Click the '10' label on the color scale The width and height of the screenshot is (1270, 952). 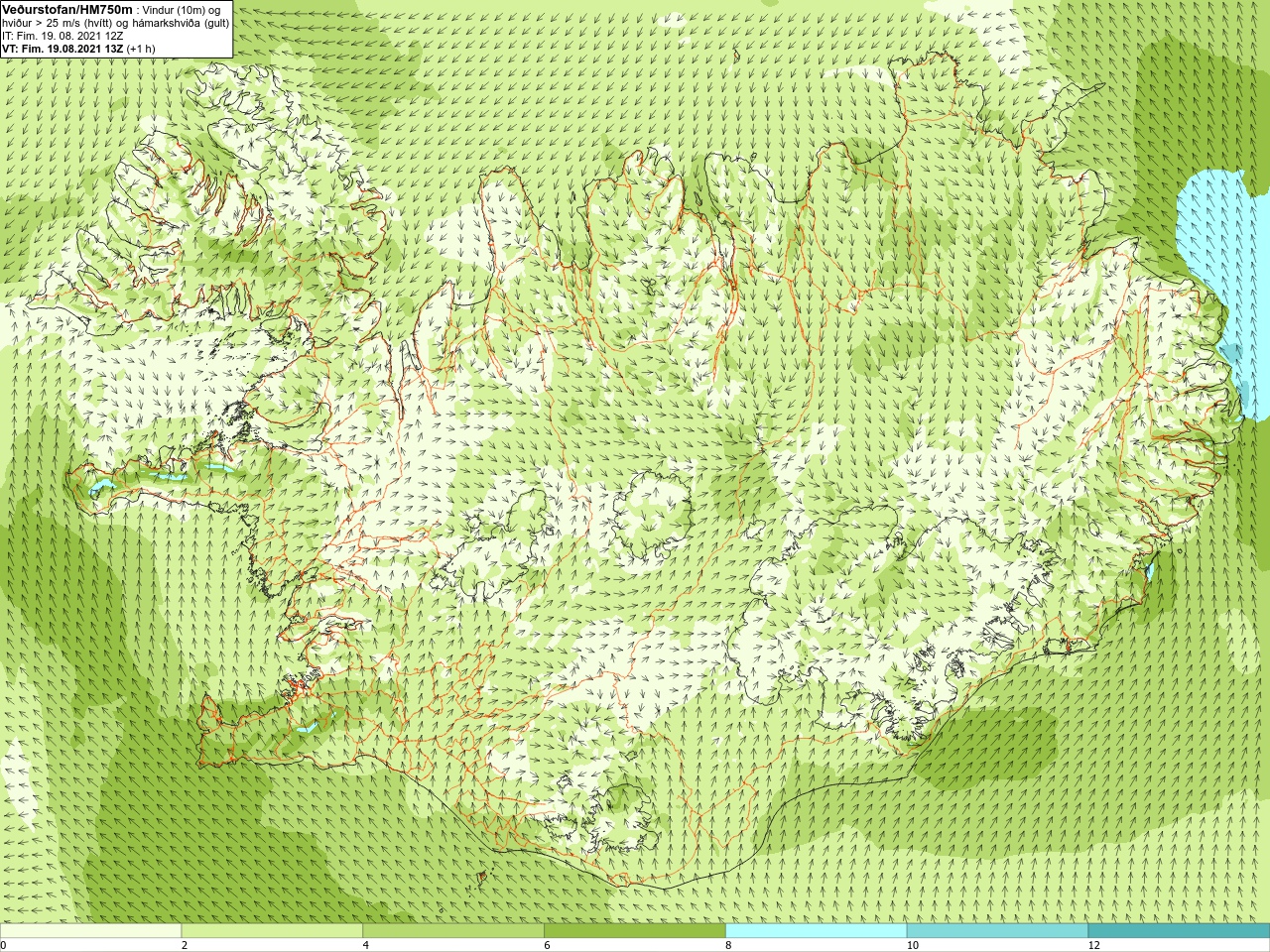click(x=913, y=945)
